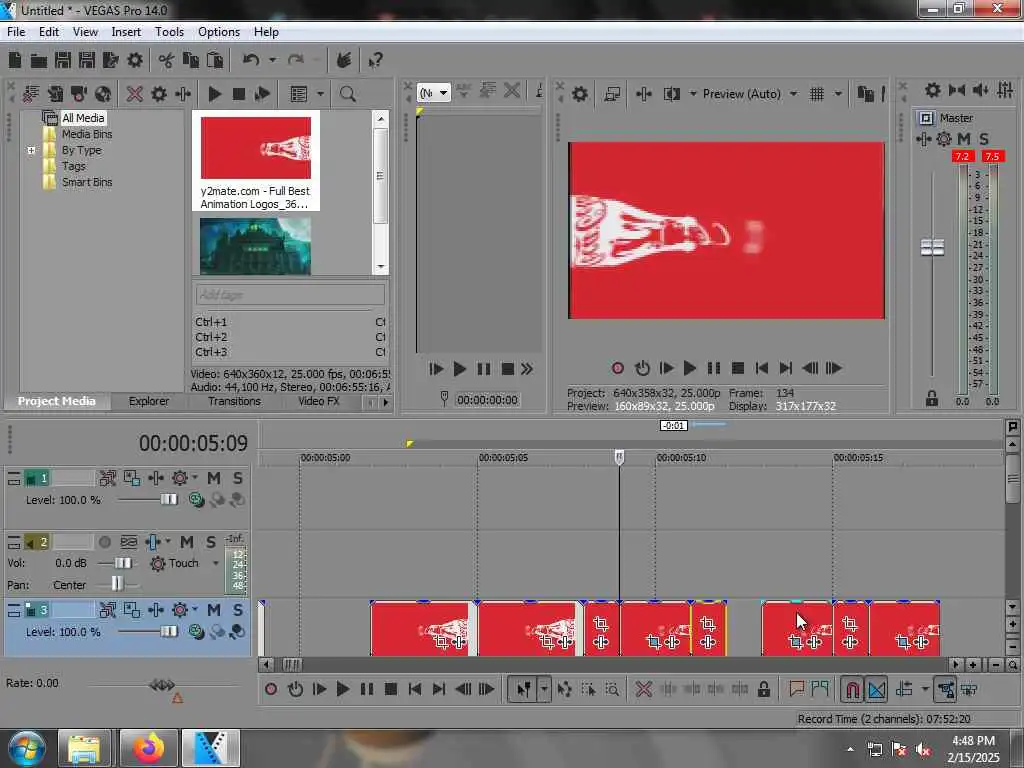Open Video Preview properties gear icon
1024x768 pixels.
pyautogui.click(x=579, y=94)
